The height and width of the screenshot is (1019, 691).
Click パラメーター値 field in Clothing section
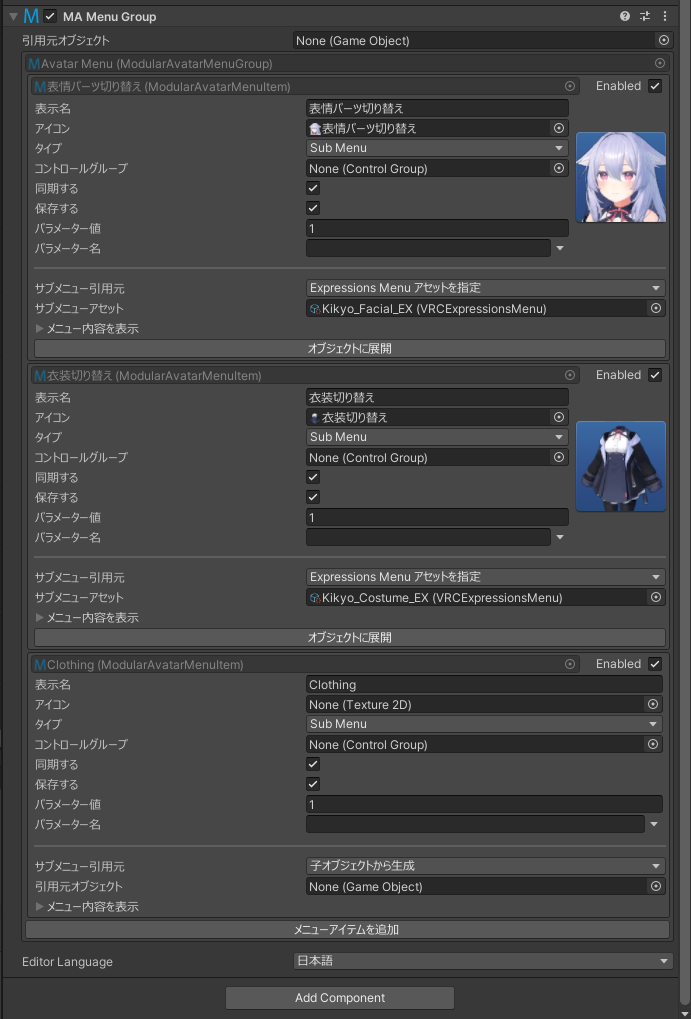pos(484,805)
